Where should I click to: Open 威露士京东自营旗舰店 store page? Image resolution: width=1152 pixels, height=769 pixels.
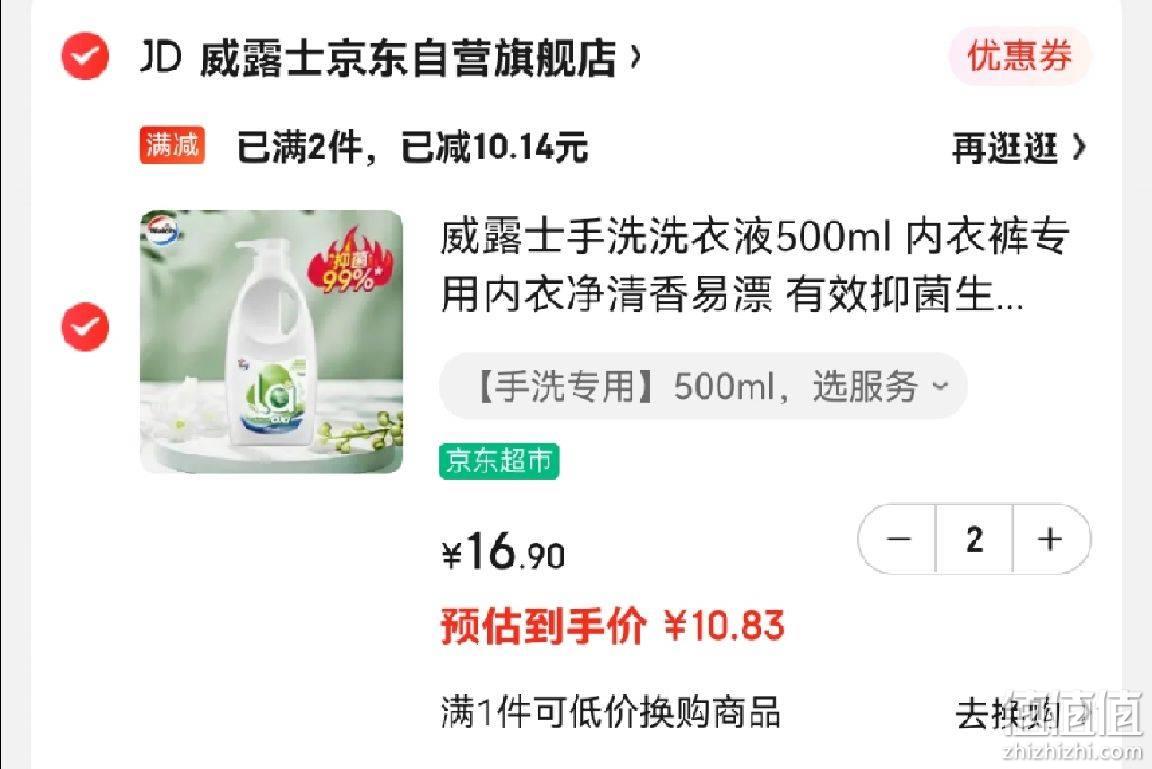pos(407,57)
